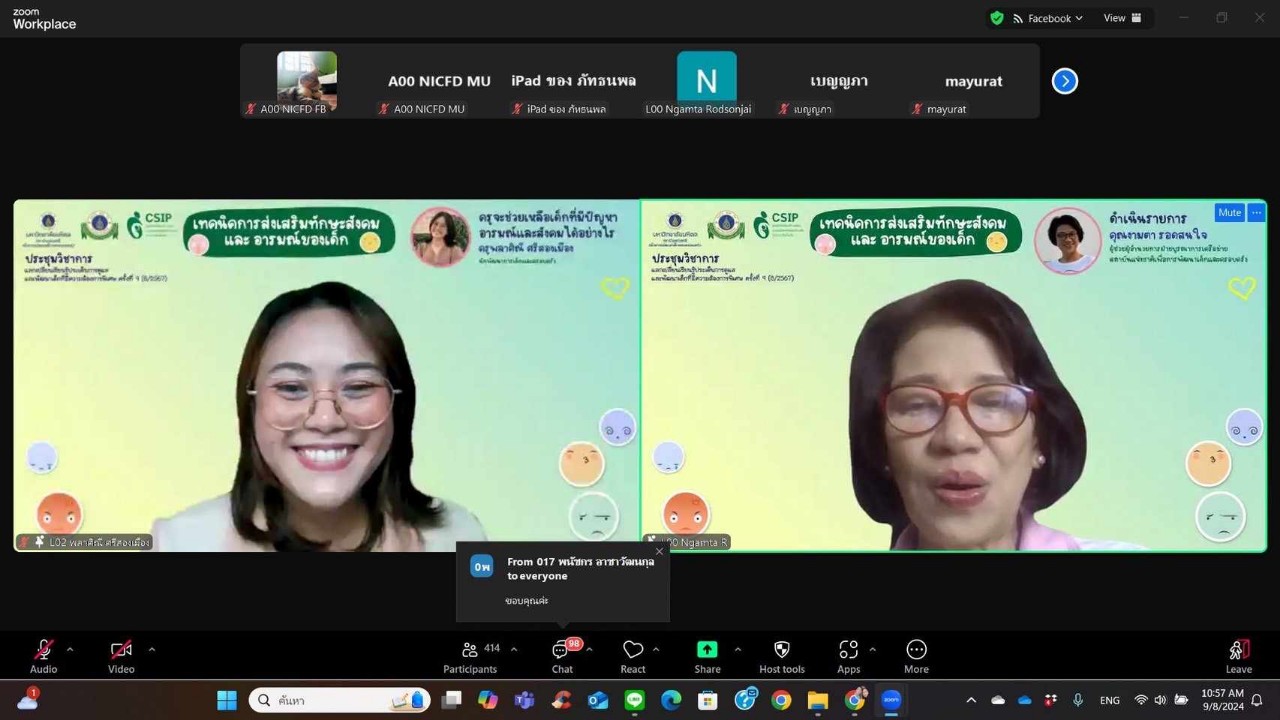Click the green encryption shield icon
This screenshot has width=1280, height=720.
click(997, 18)
